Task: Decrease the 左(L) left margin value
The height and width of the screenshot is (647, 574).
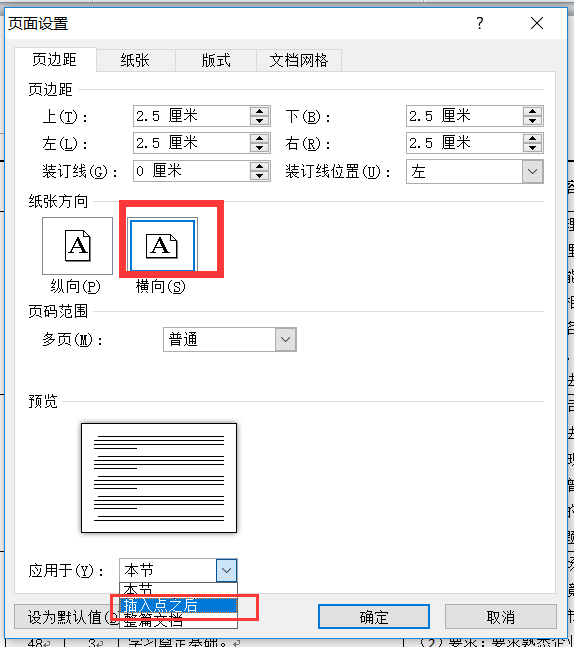Action: click(260, 148)
